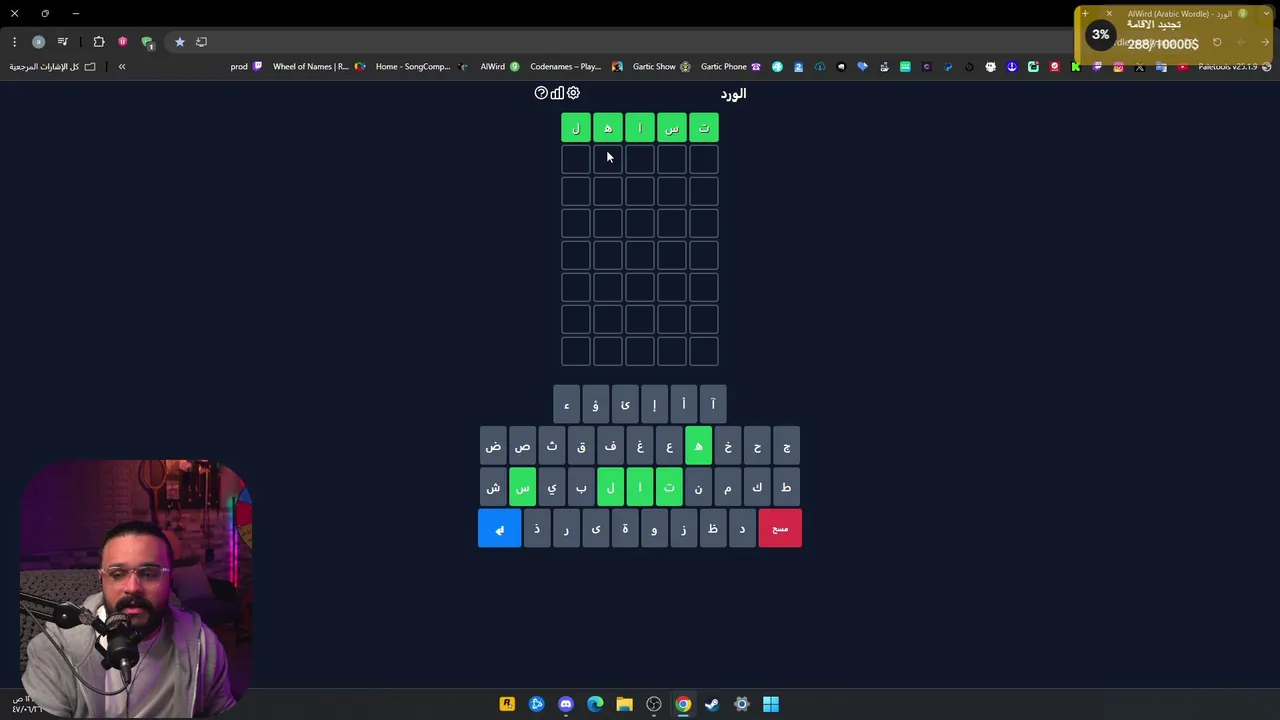Open the help question mark icon
The width and height of the screenshot is (1280, 720).
pos(541,93)
